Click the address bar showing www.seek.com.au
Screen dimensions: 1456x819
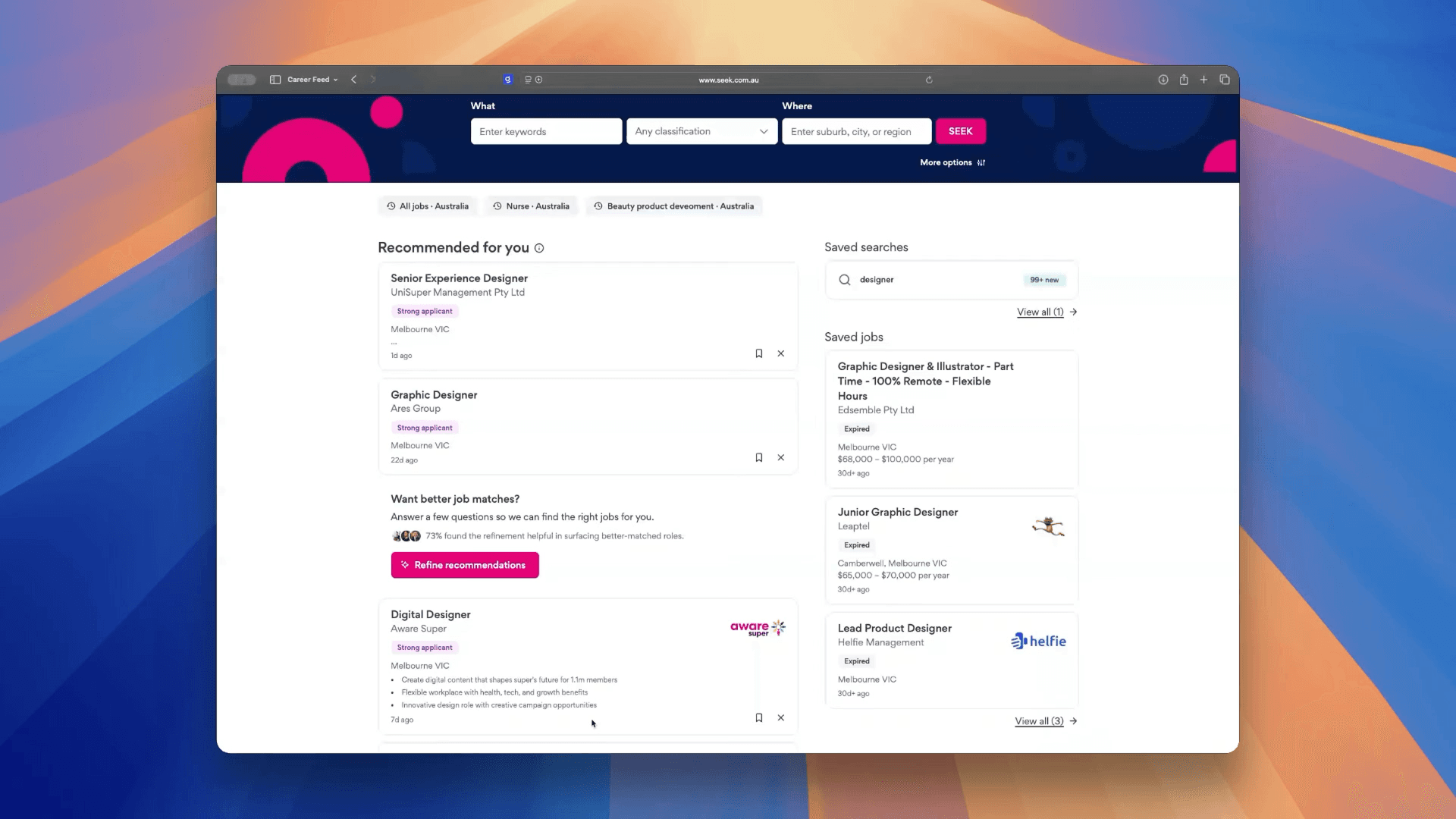728,80
